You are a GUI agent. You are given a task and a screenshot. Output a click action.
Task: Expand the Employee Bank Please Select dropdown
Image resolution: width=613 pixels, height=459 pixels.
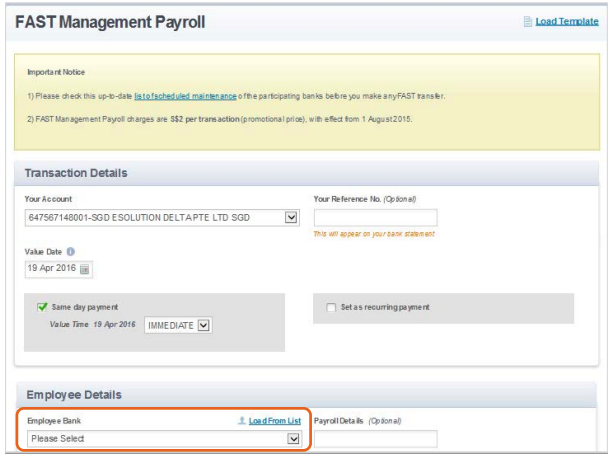pos(164,439)
